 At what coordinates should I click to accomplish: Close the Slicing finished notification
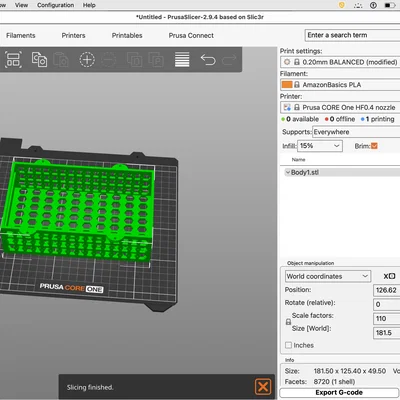point(263,387)
